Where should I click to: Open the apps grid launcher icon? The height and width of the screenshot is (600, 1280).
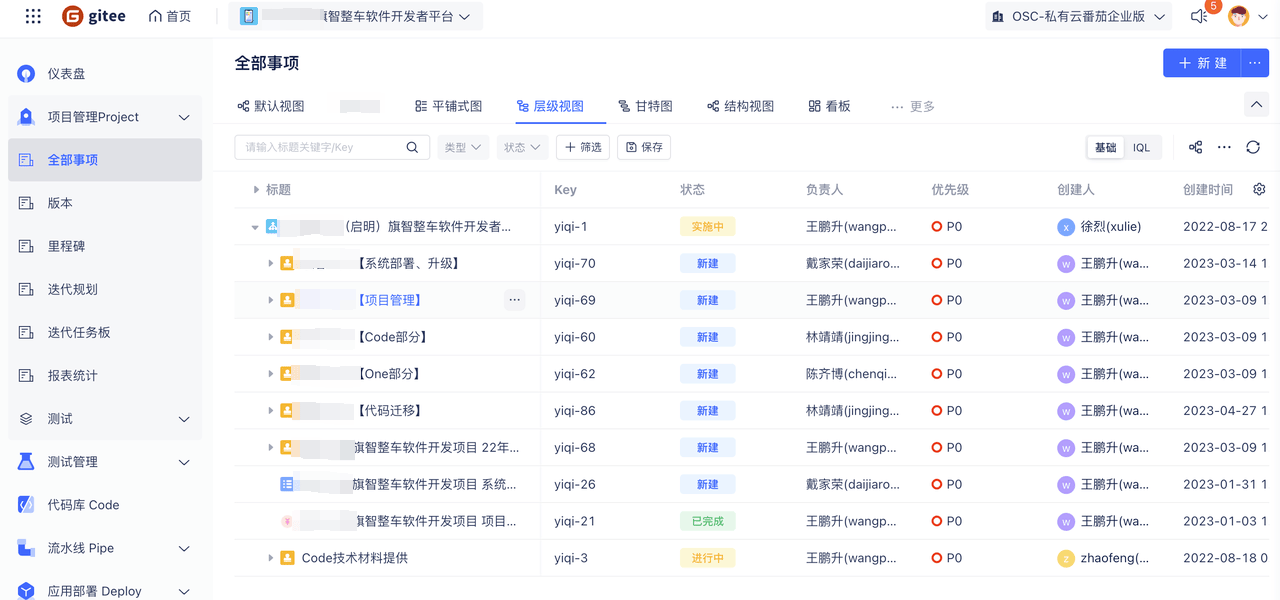point(33,16)
